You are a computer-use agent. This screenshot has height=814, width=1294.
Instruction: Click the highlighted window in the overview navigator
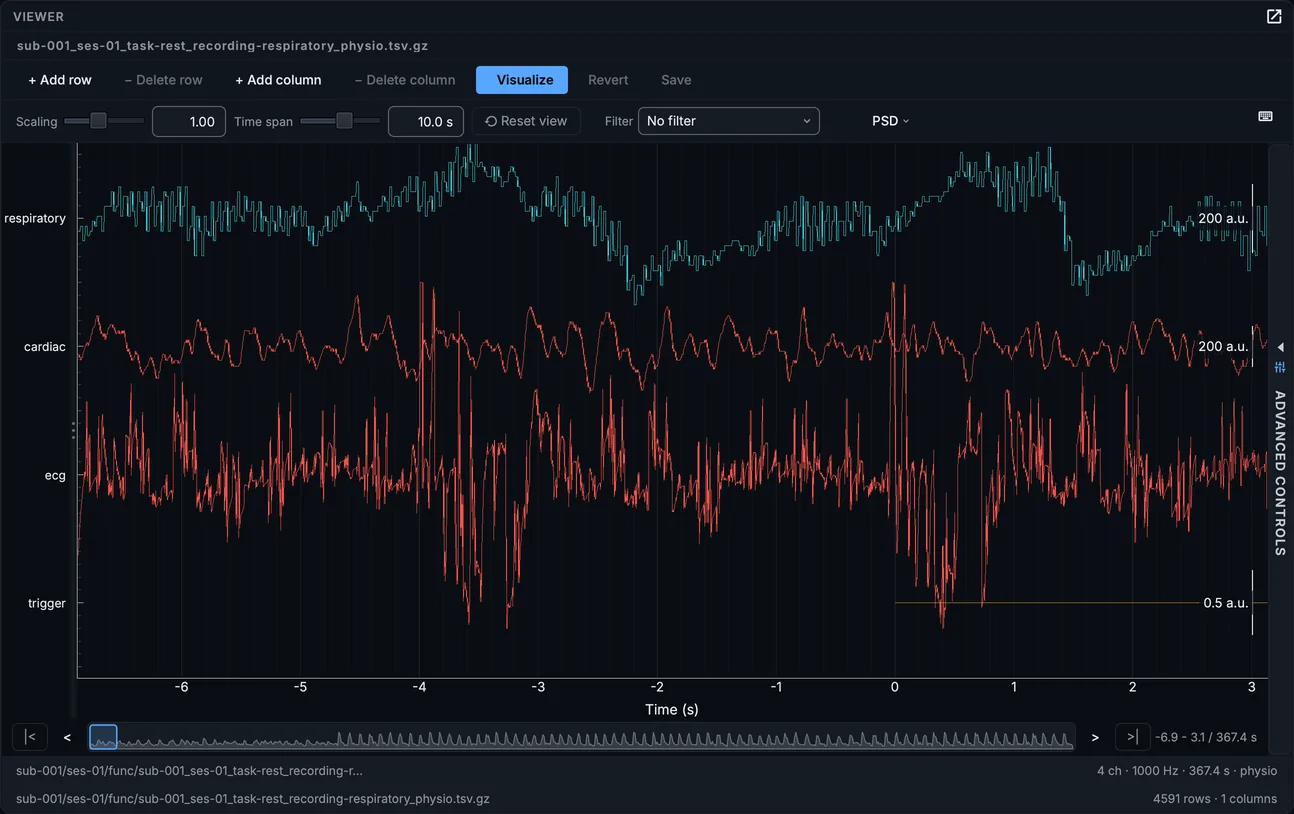(x=103, y=737)
